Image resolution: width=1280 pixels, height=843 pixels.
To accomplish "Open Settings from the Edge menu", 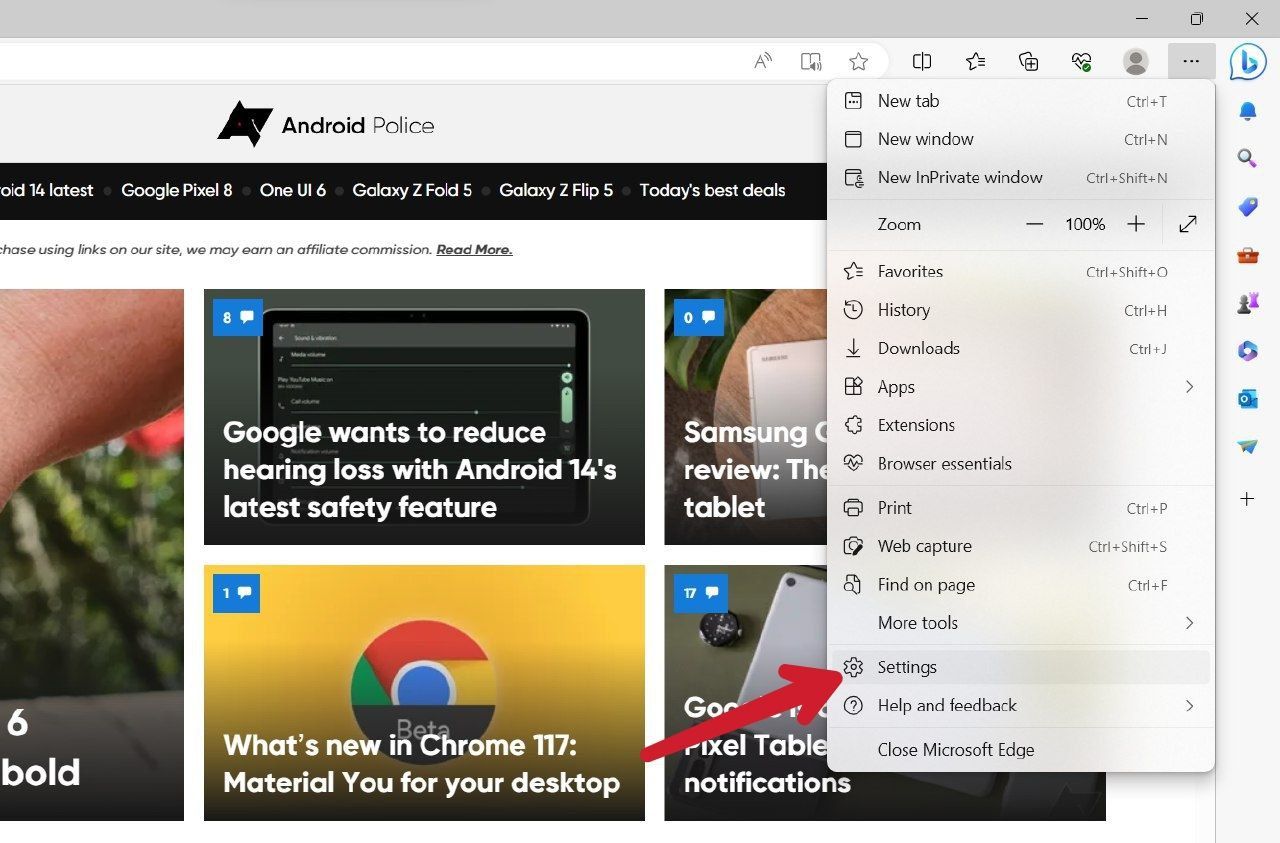I will [x=906, y=667].
